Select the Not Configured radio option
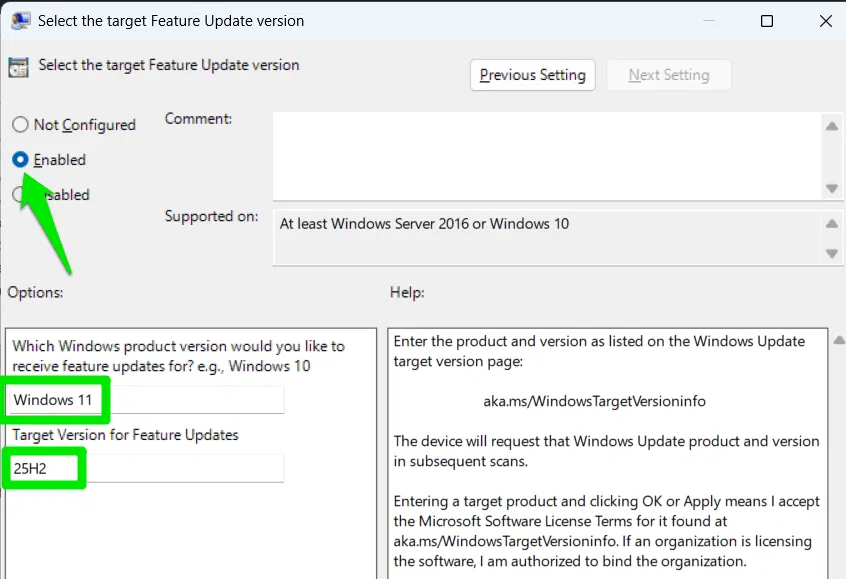This screenshot has width=846, height=579. point(20,125)
